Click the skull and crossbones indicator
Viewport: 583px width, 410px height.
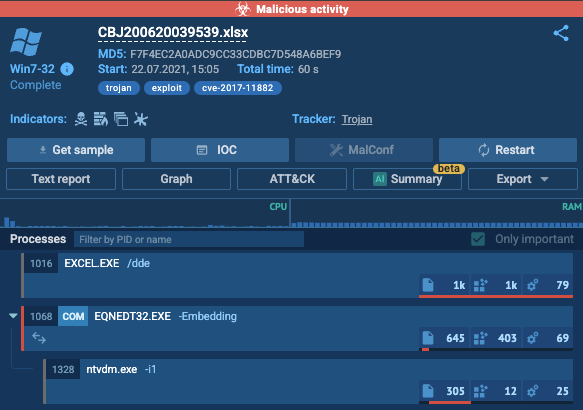tap(81, 119)
